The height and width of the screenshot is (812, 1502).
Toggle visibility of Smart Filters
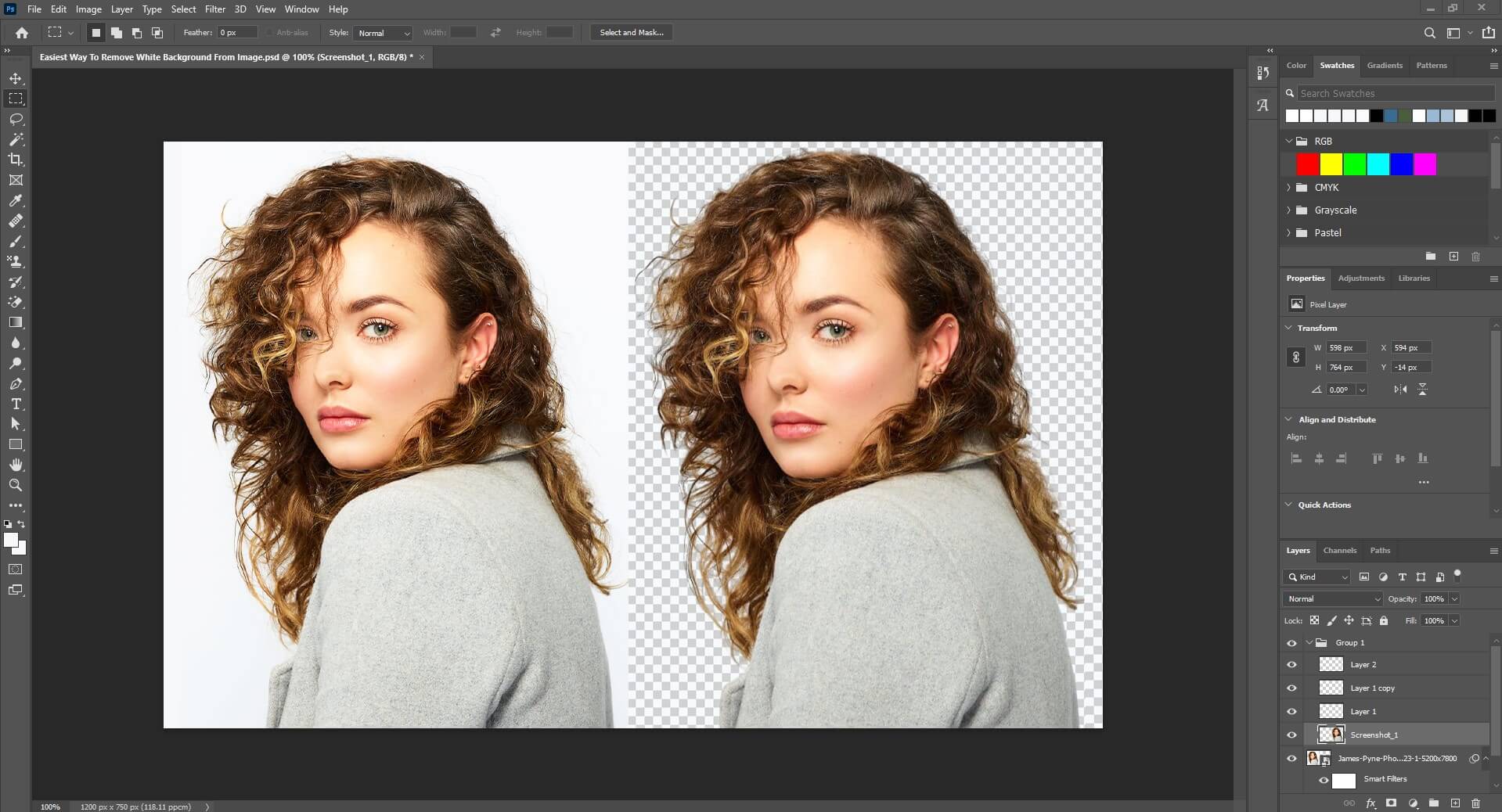tap(1324, 781)
